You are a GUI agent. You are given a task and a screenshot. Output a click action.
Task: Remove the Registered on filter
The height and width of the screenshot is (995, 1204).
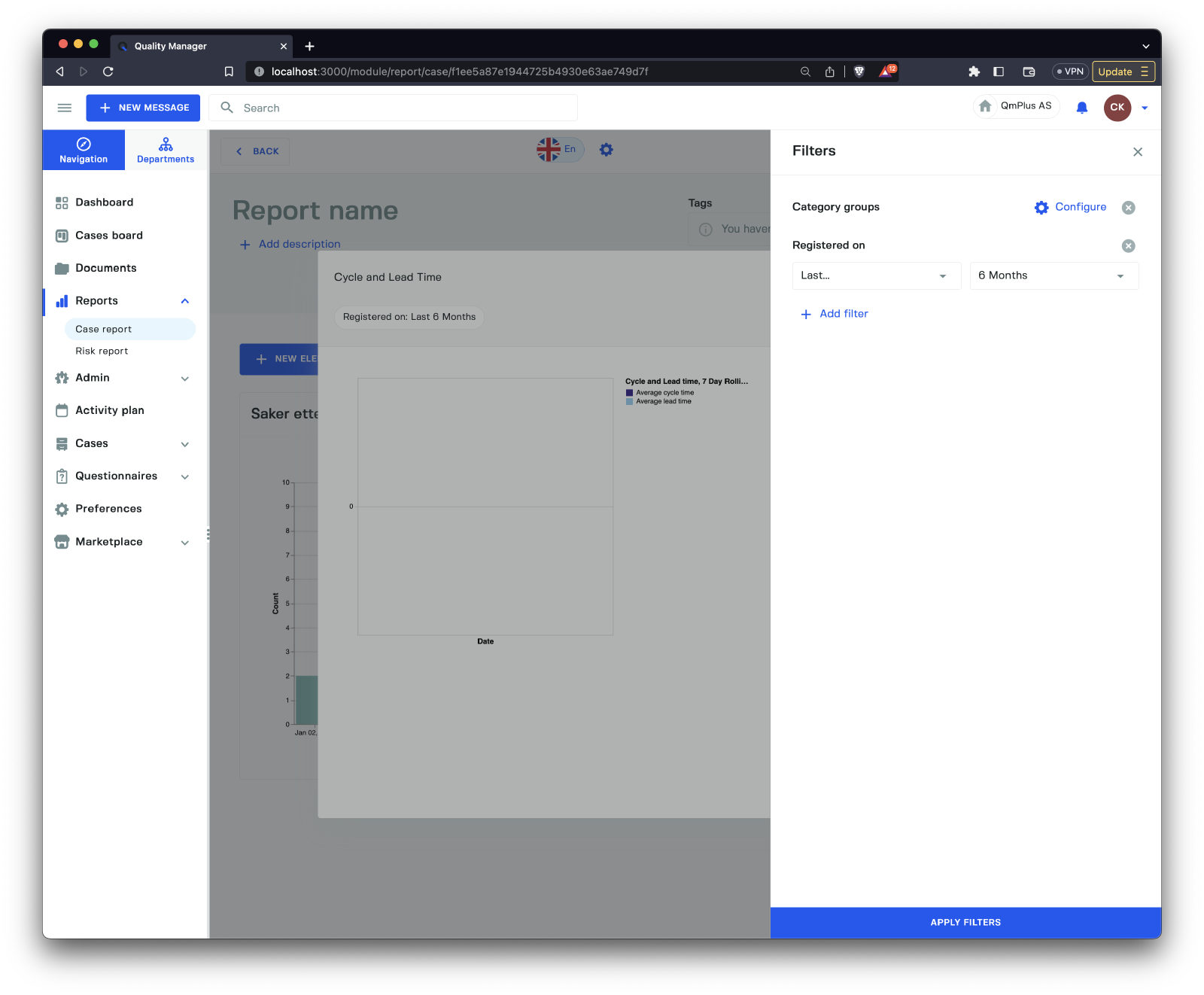click(x=1128, y=246)
